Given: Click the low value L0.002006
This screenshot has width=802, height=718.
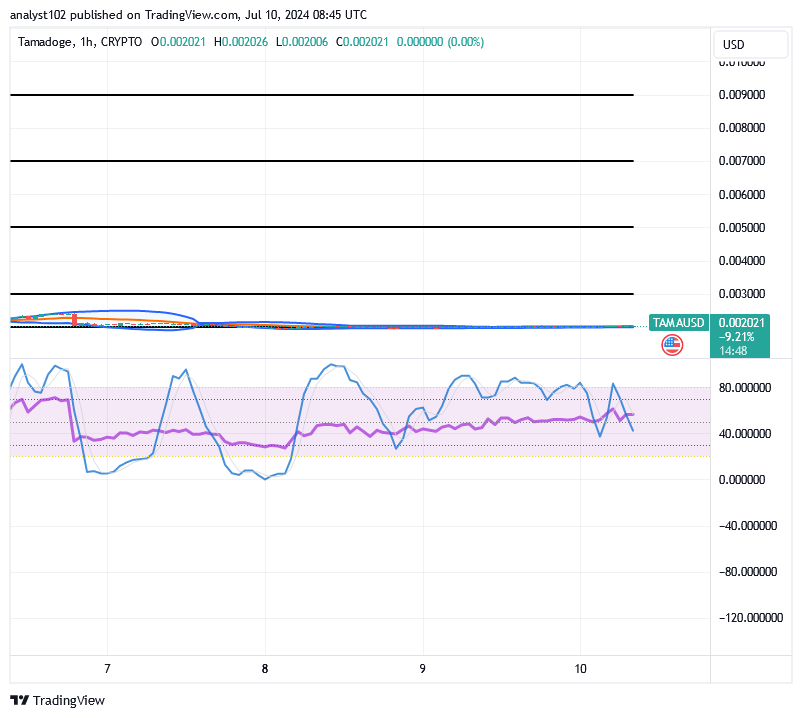Looking at the screenshot, I should (x=302, y=42).
